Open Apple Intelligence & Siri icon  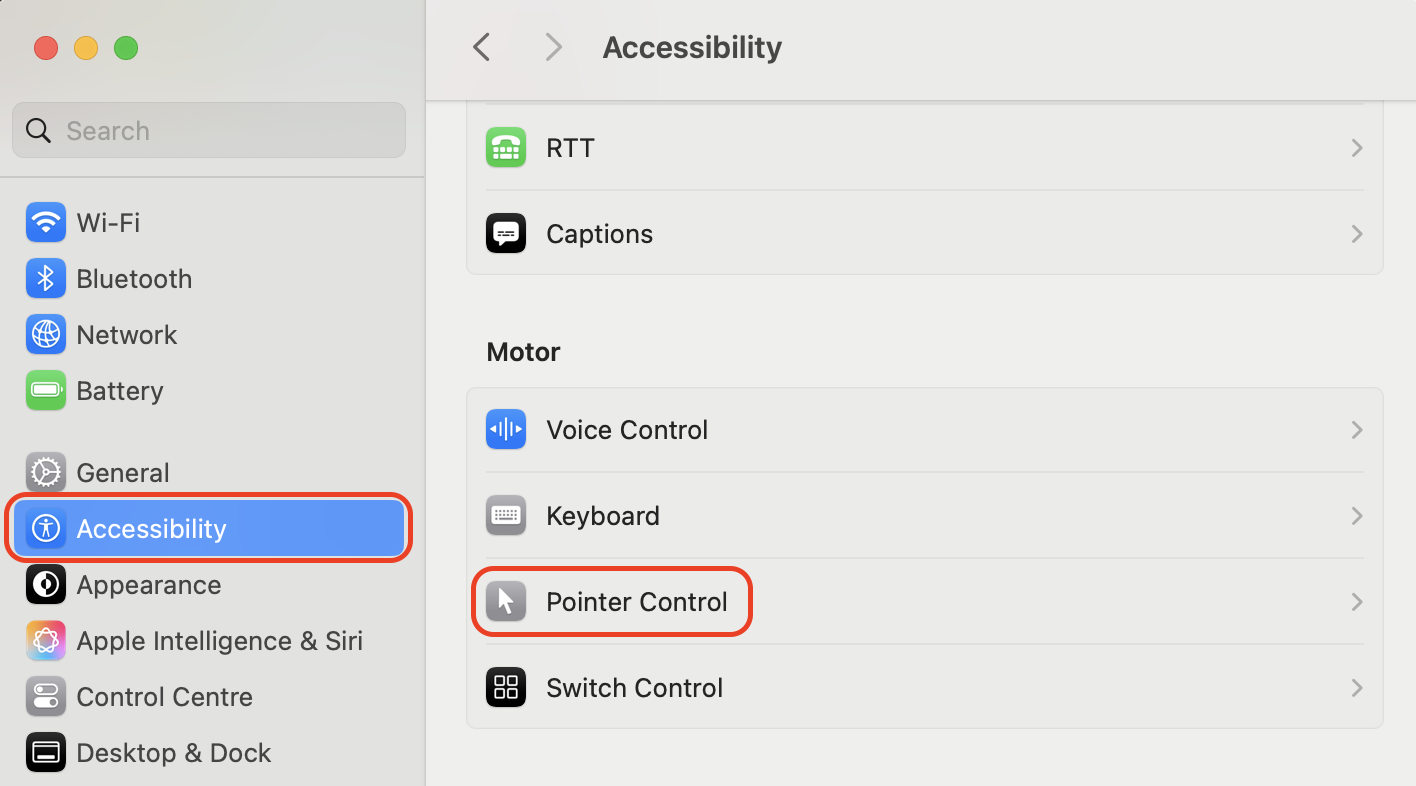click(x=44, y=640)
